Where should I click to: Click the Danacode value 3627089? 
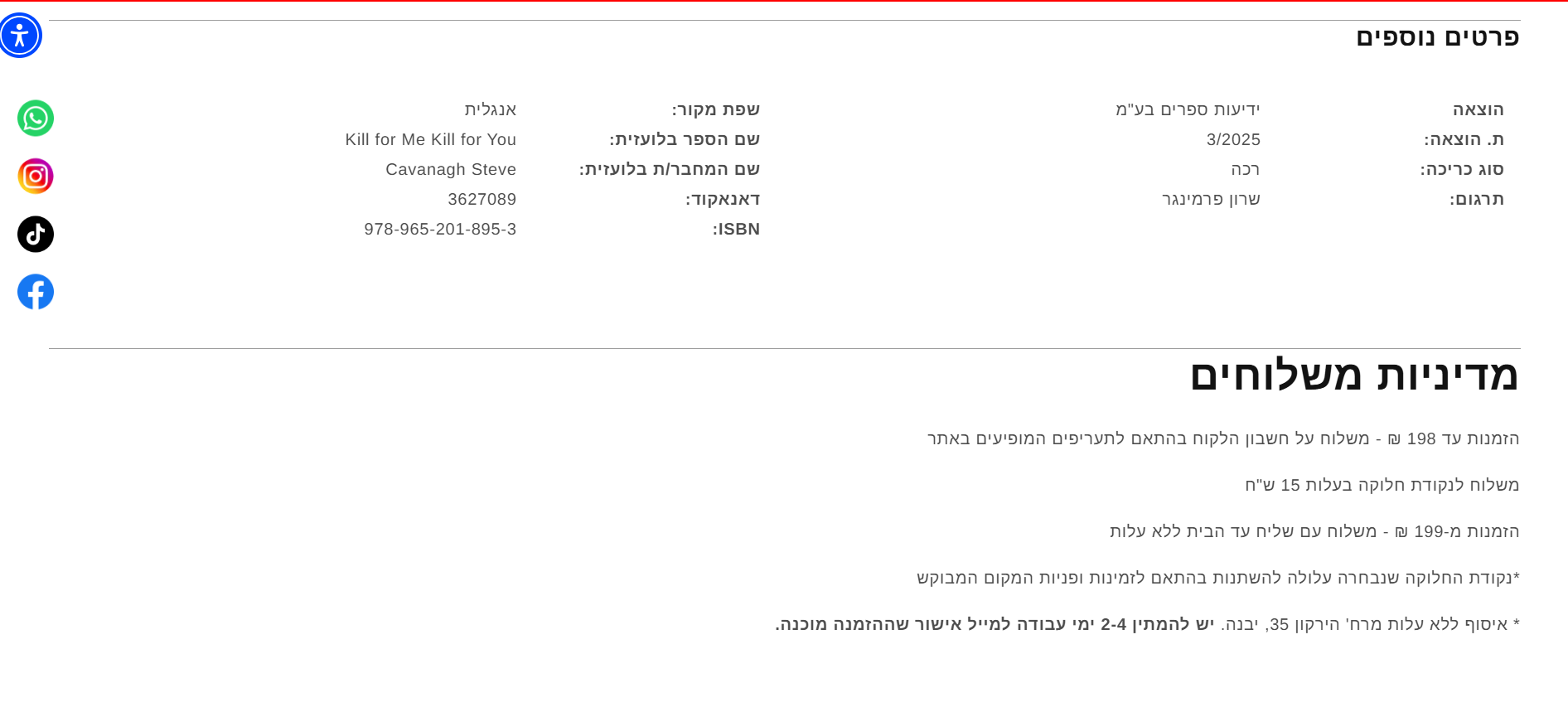pos(482,199)
